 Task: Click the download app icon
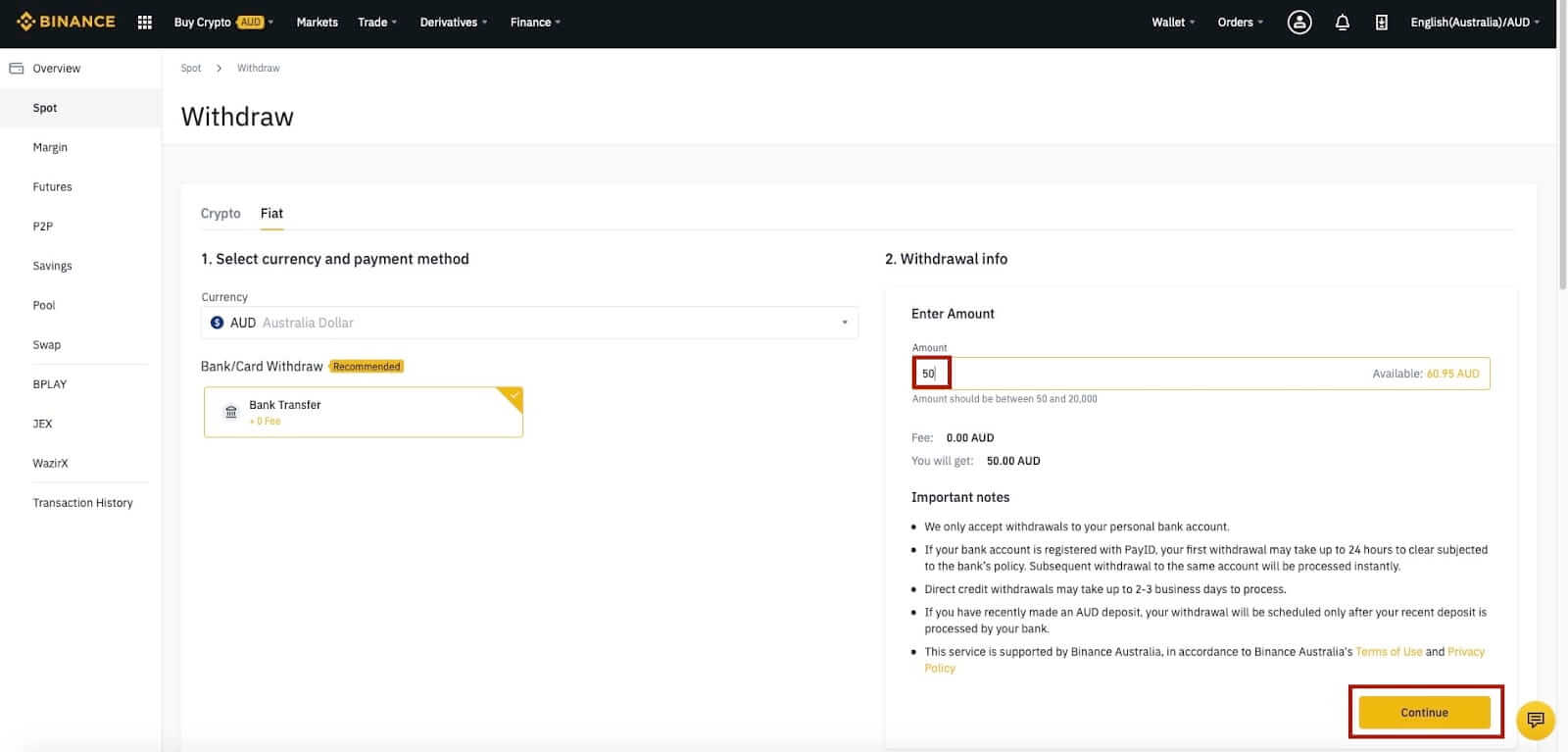[1381, 23]
